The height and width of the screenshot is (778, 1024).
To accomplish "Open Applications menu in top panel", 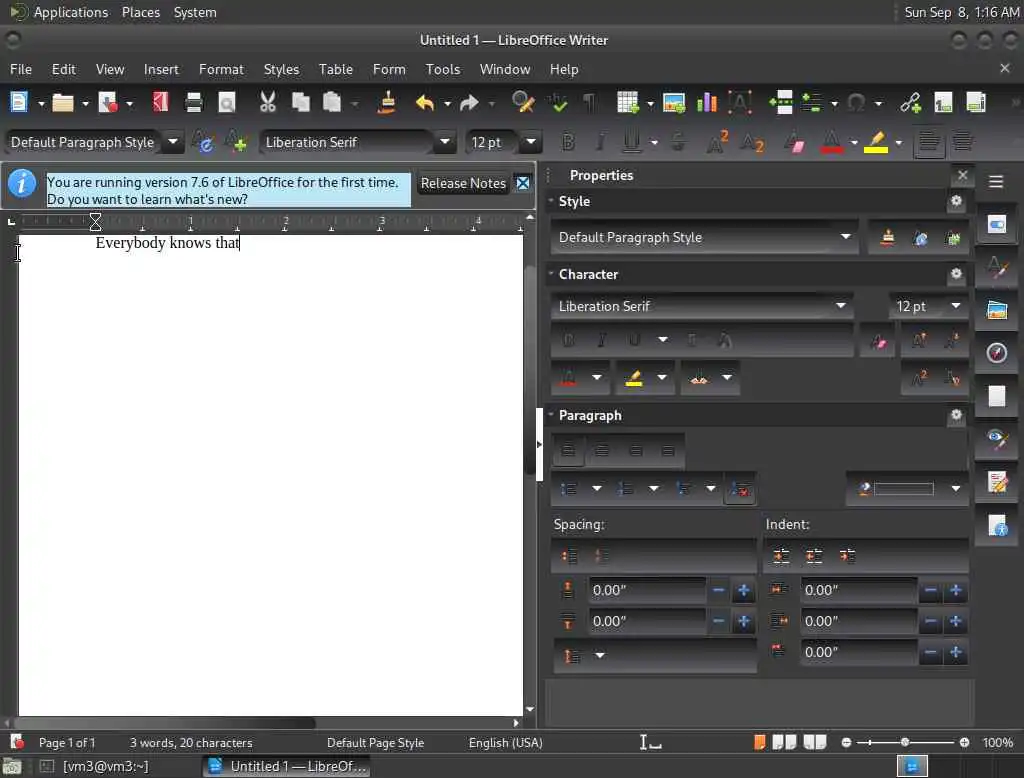I will (x=71, y=12).
